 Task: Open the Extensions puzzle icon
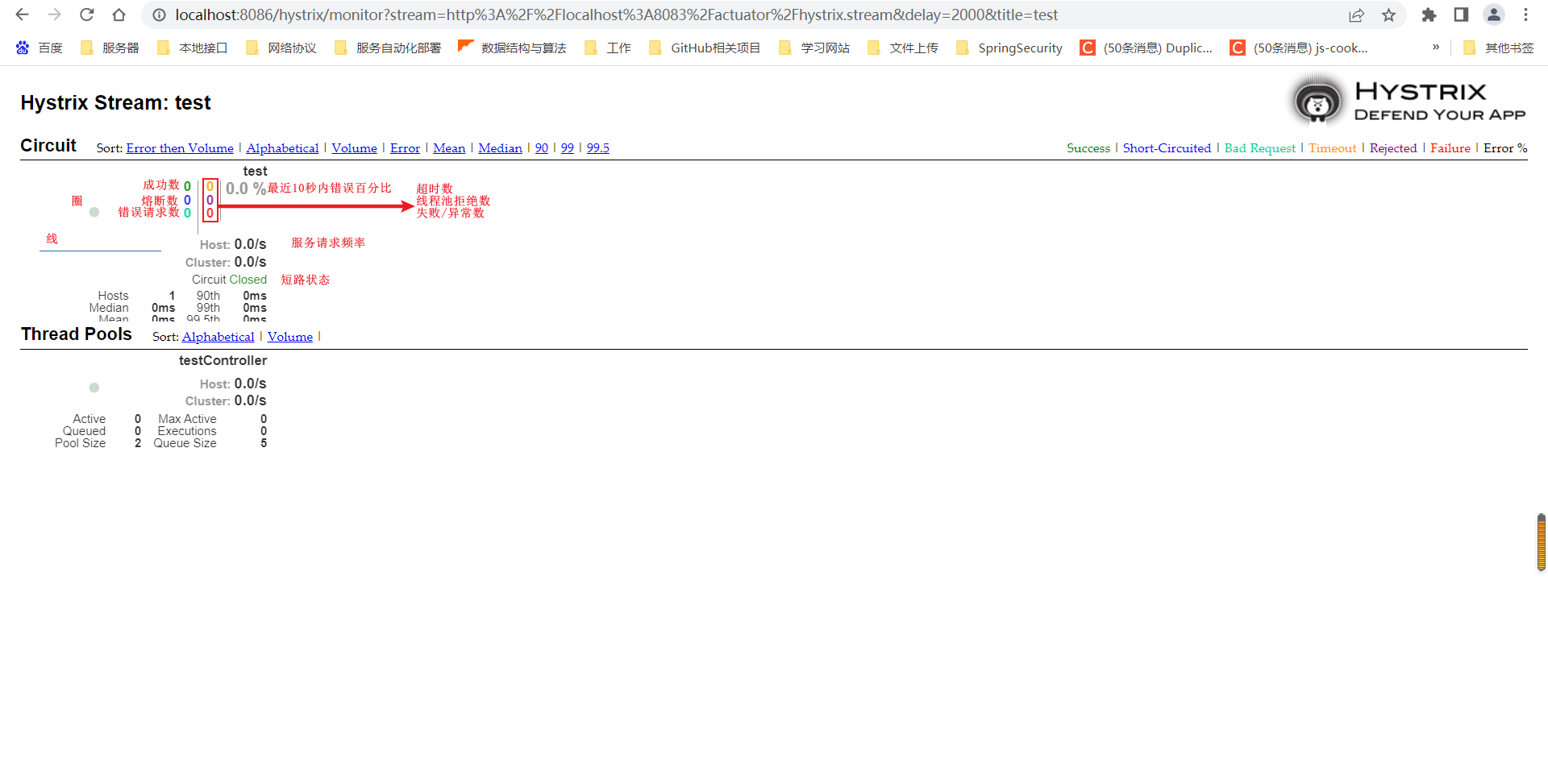tap(1429, 15)
